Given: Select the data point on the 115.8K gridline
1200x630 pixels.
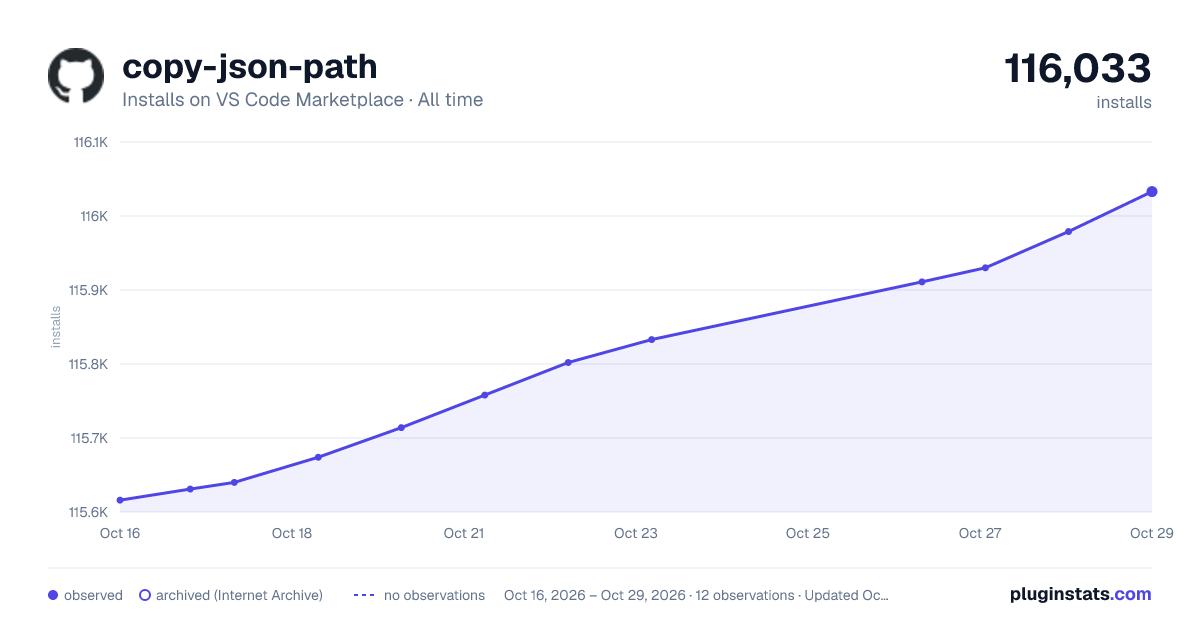Looking at the screenshot, I should tap(568, 362).
